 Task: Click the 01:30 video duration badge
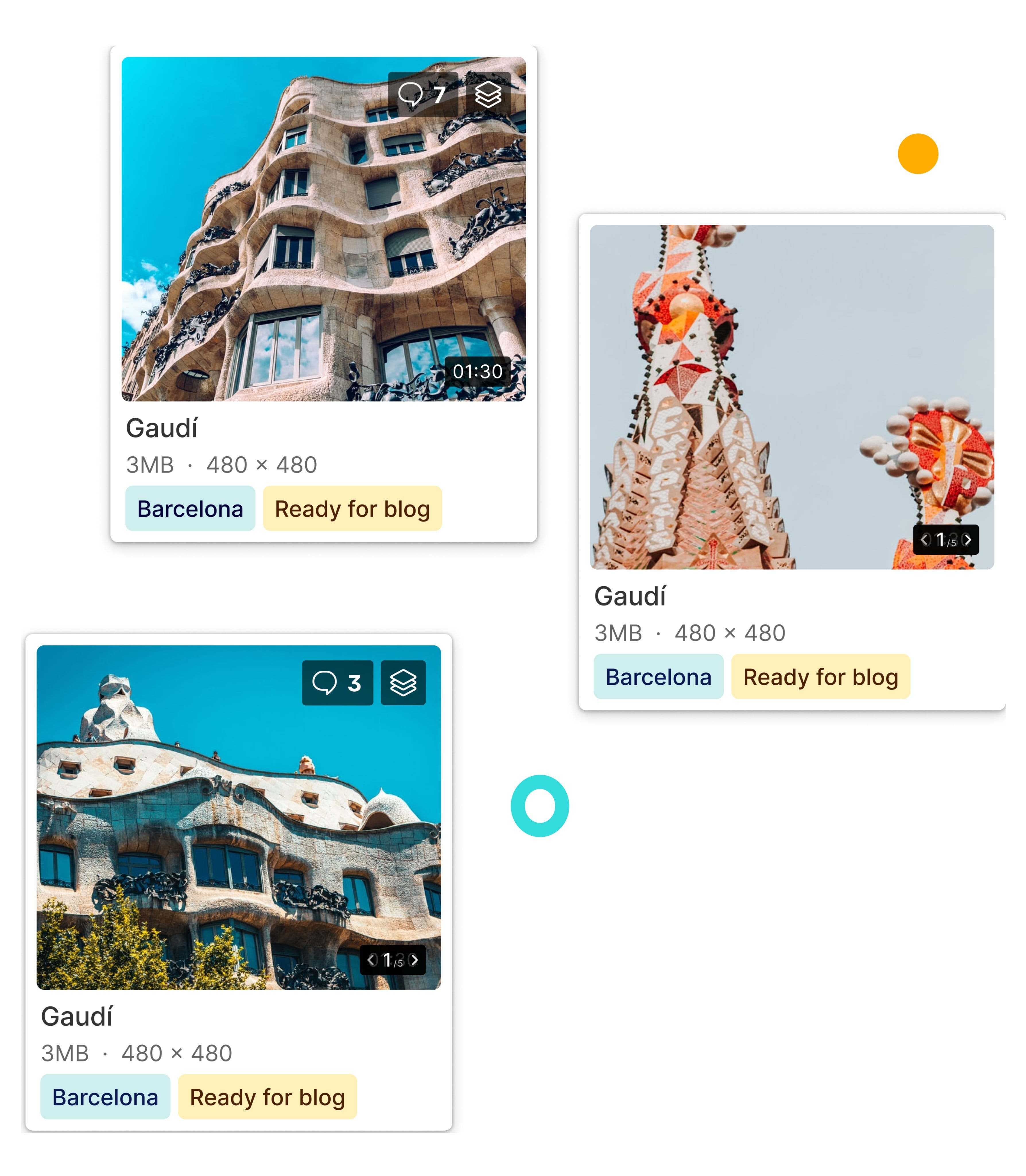(478, 371)
